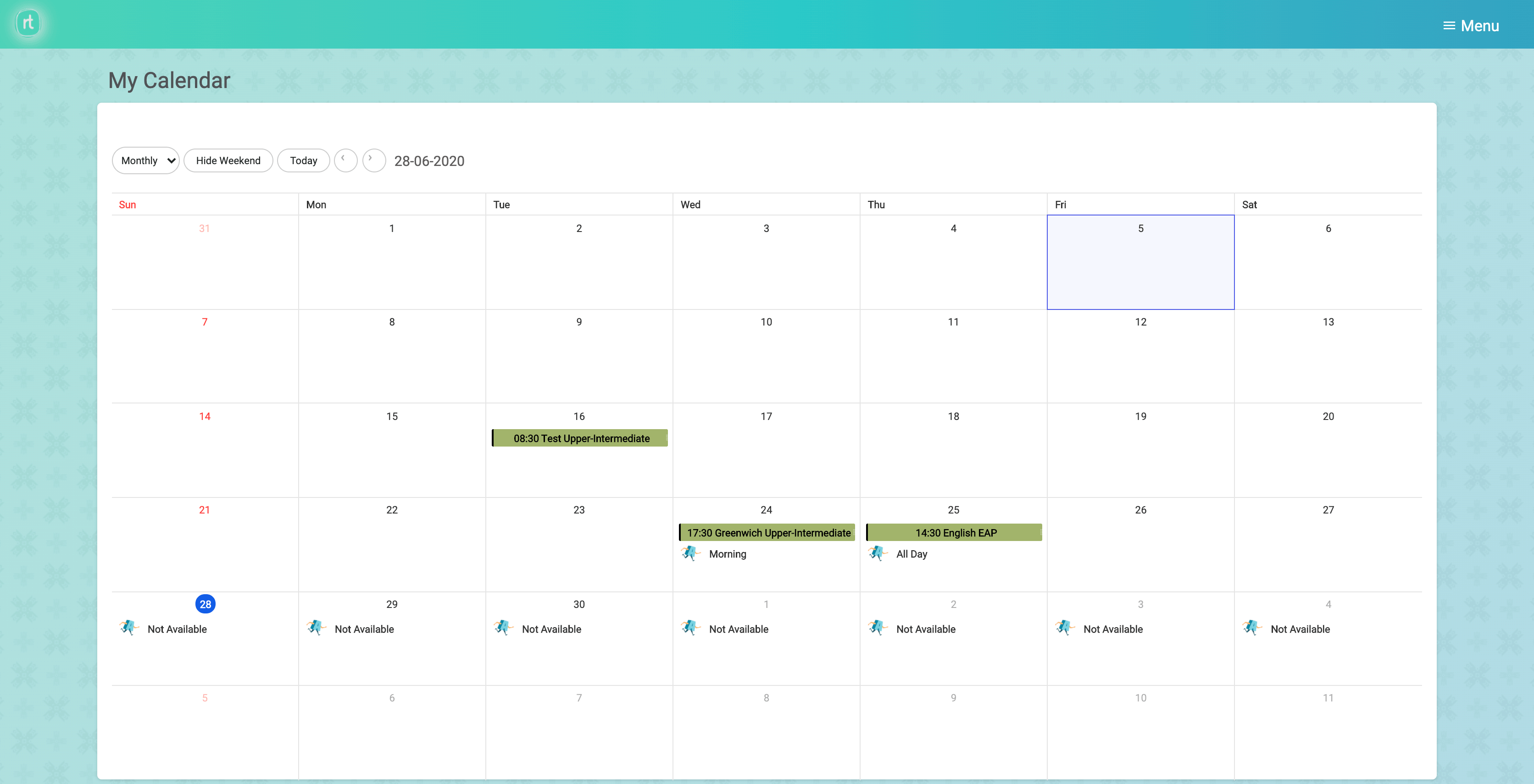Expand the Monthly view dropdown
Viewport: 1534px width, 784px height.
146,161
